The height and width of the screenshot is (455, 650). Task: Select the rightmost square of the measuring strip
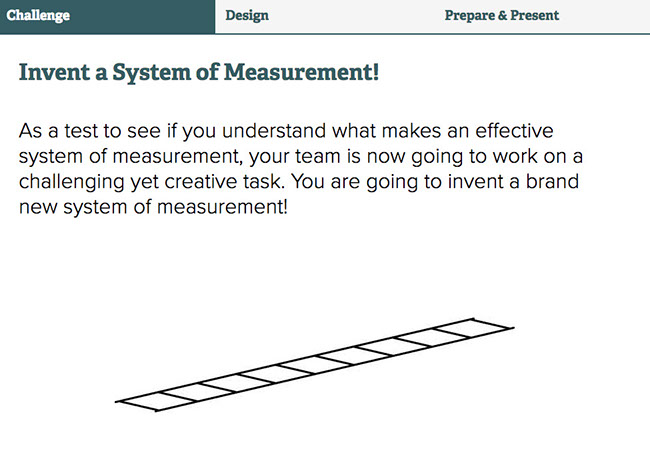coord(473,328)
